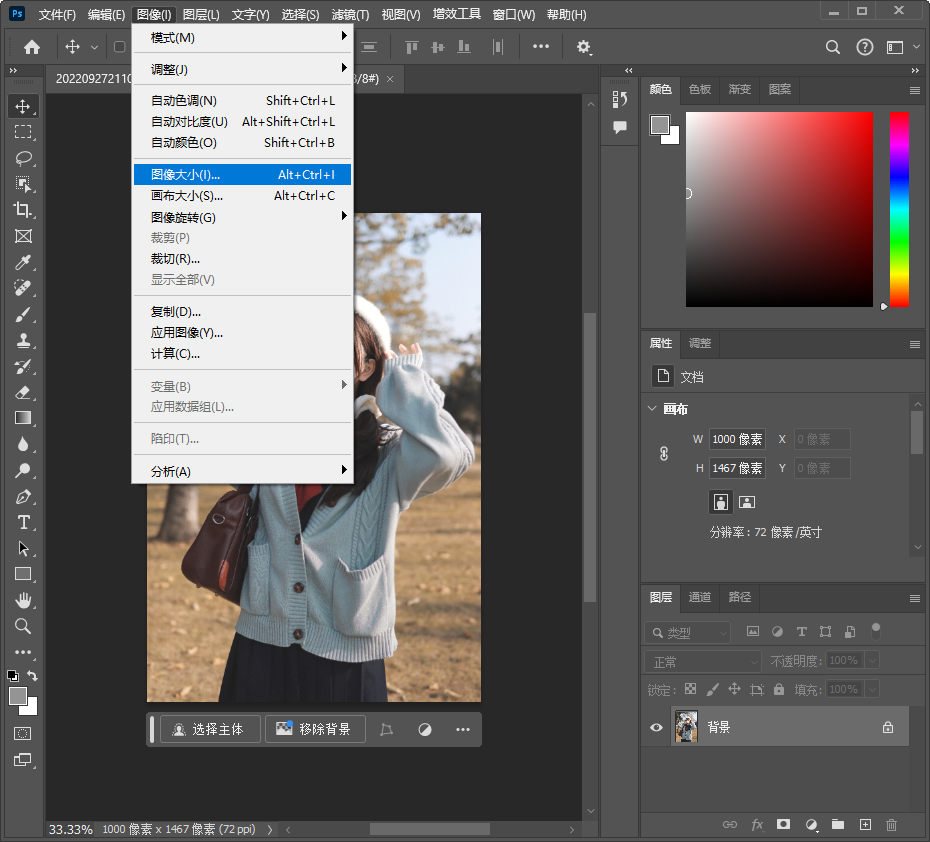Viewport: 930px width, 842px height.
Task: Select the Hand tool
Action: pyautogui.click(x=23, y=600)
